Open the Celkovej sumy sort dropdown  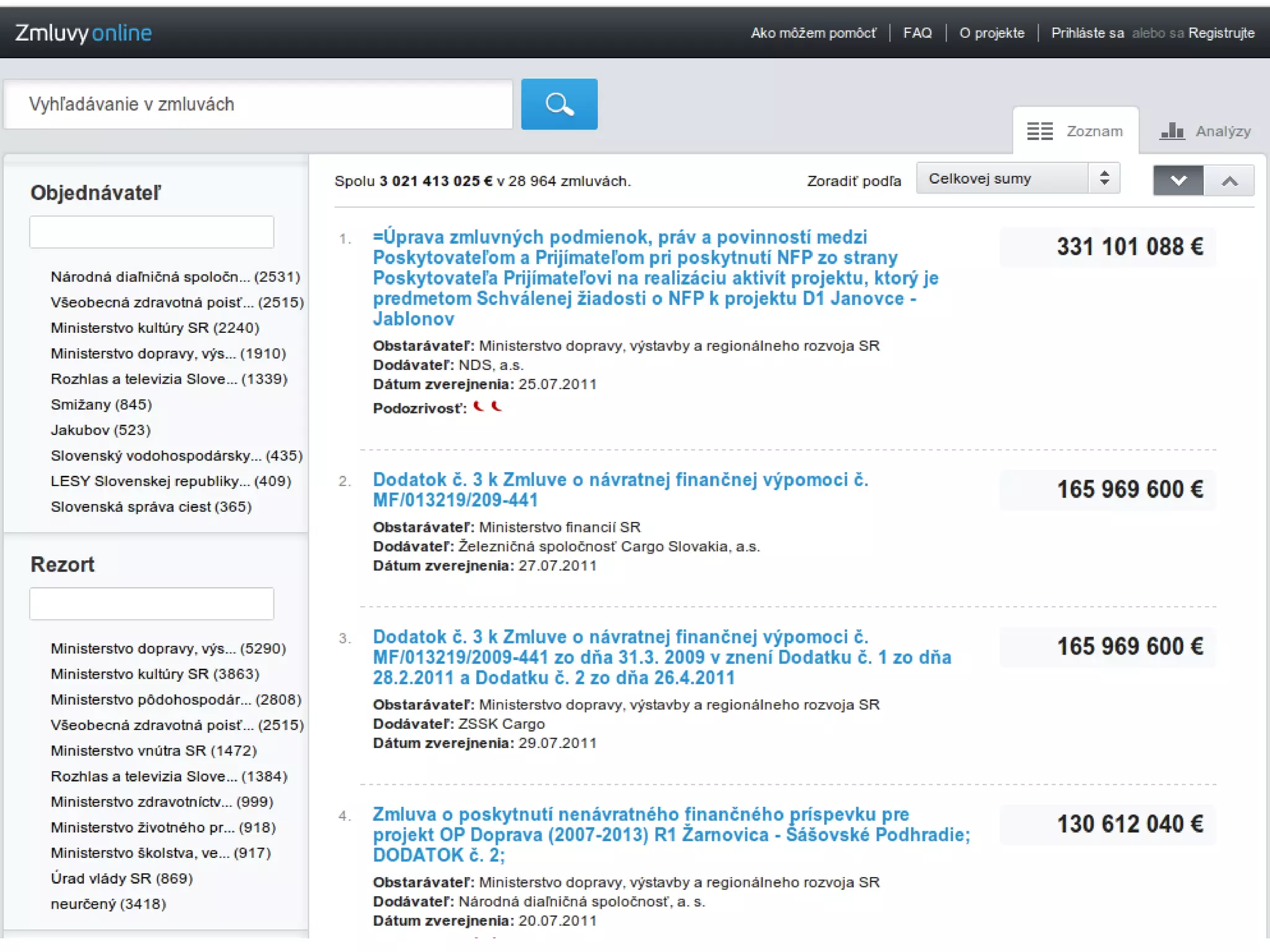click(1005, 178)
